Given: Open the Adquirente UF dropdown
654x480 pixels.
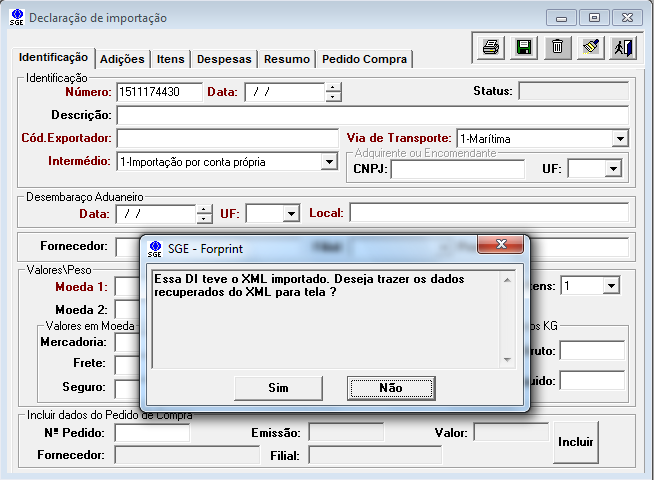Looking at the screenshot, I should tap(613, 170).
